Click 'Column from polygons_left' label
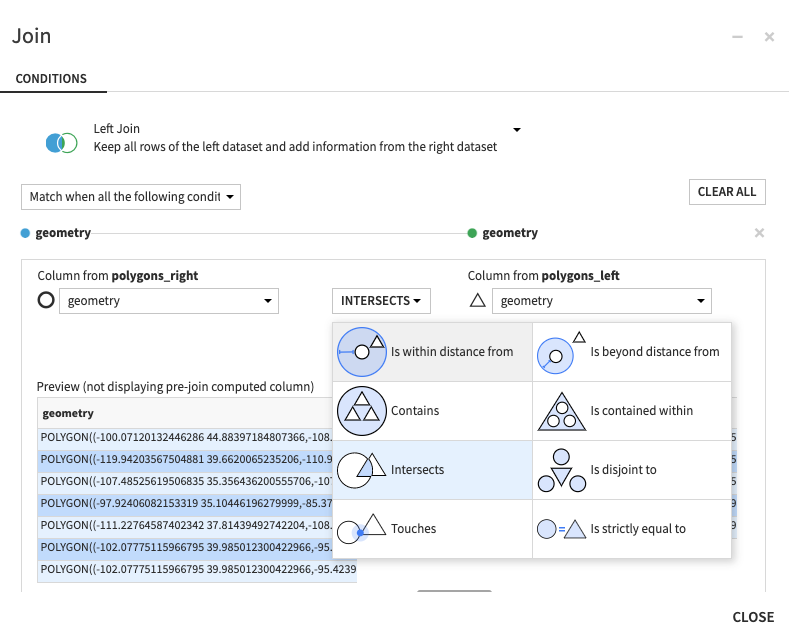This screenshot has height=632, width=789. tap(543, 276)
